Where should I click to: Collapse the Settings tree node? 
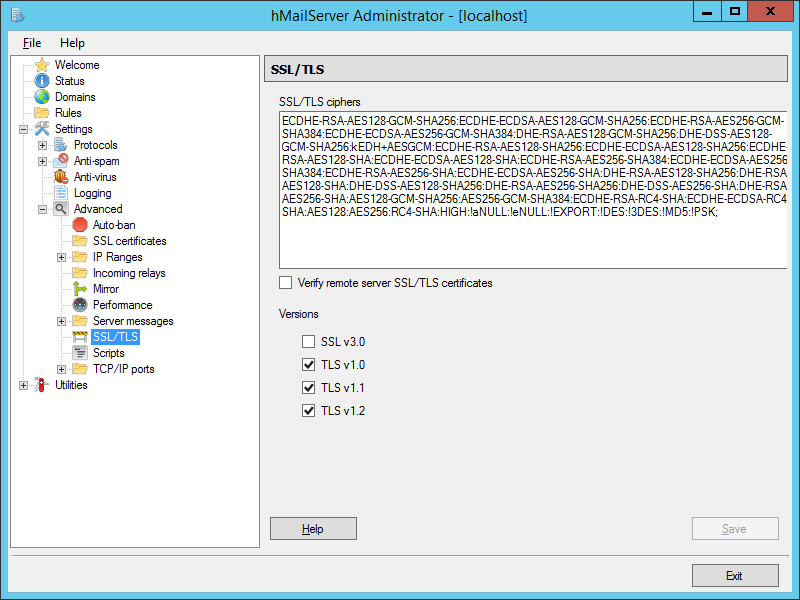[23, 129]
